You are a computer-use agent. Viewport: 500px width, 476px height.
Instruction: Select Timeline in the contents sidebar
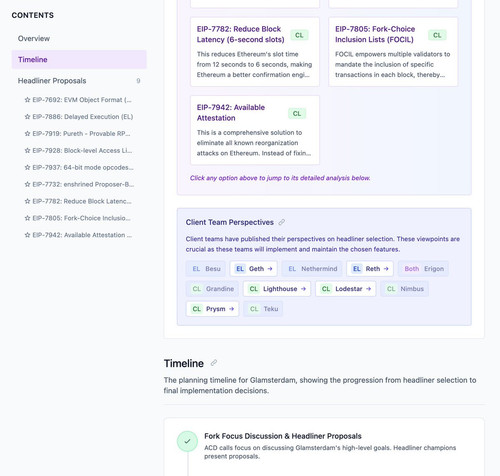click(x=79, y=60)
